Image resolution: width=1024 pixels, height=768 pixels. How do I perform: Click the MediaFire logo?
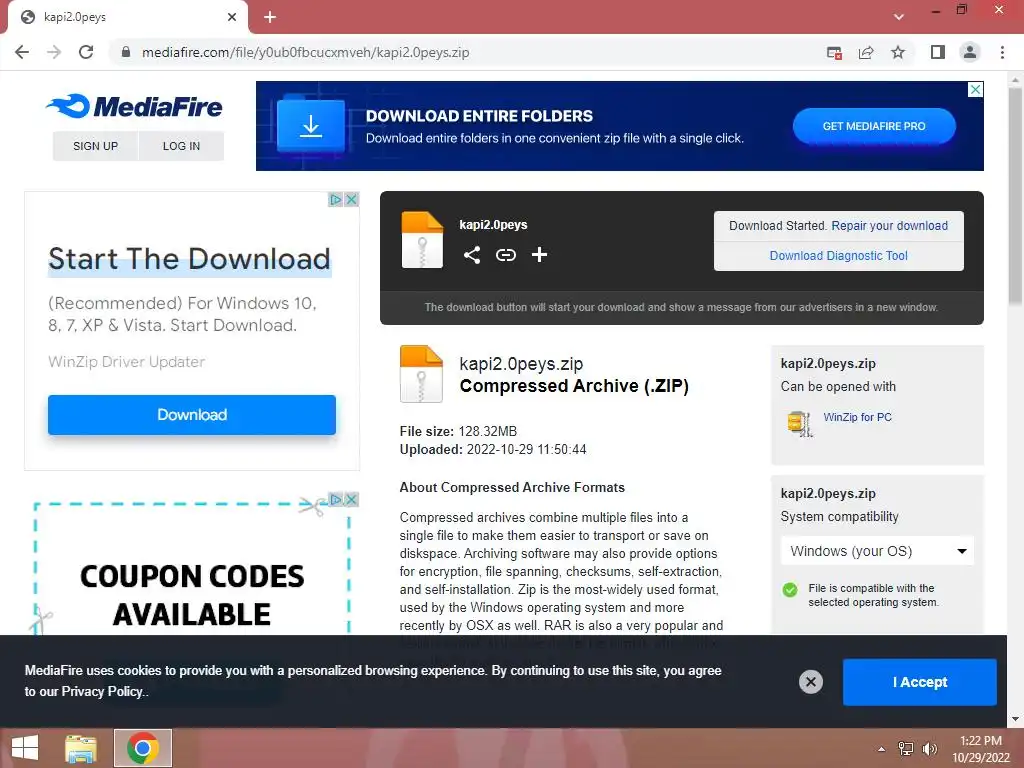(135, 106)
